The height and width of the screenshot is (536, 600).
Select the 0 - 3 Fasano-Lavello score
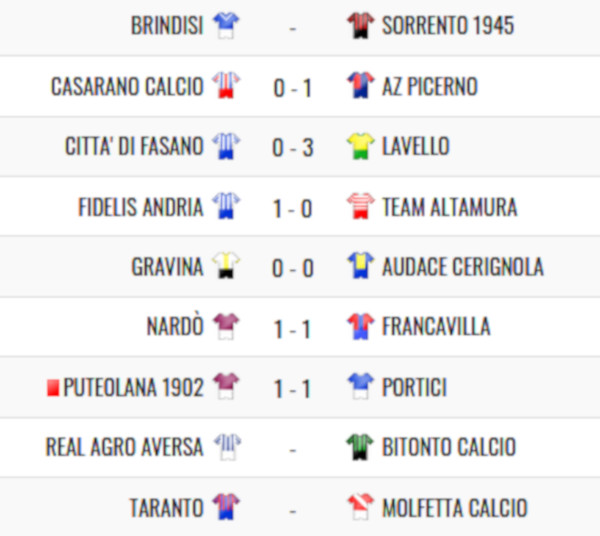(293, 148)
